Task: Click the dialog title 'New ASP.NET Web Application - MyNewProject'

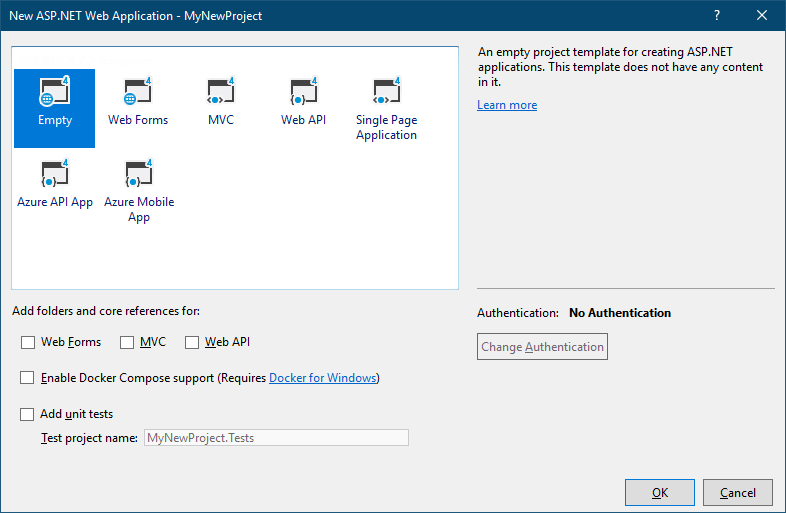Action: [135, 16]
